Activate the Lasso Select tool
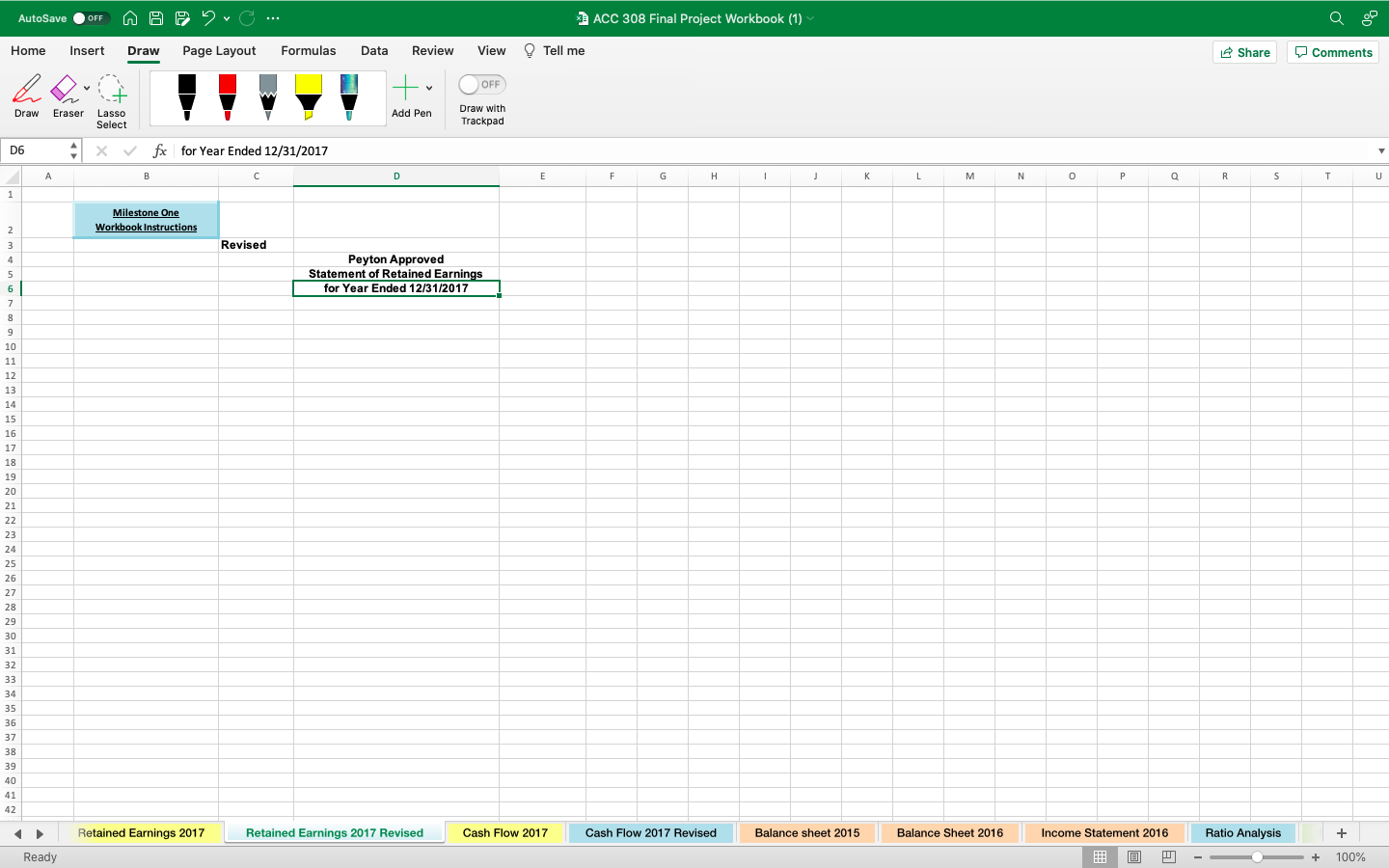 pos(111,96)
